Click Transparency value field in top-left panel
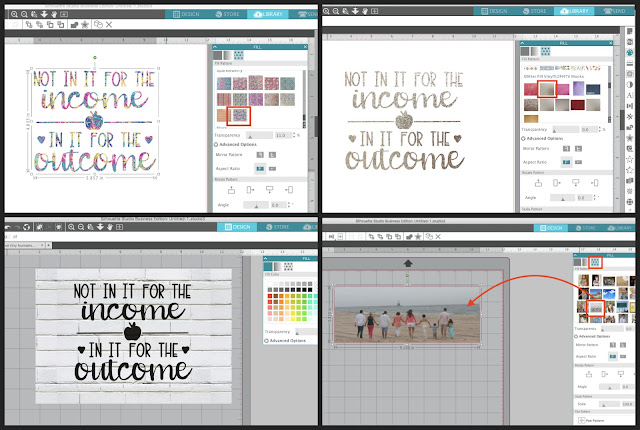This screenshot has width=640, height=430. tap(283, 135)
